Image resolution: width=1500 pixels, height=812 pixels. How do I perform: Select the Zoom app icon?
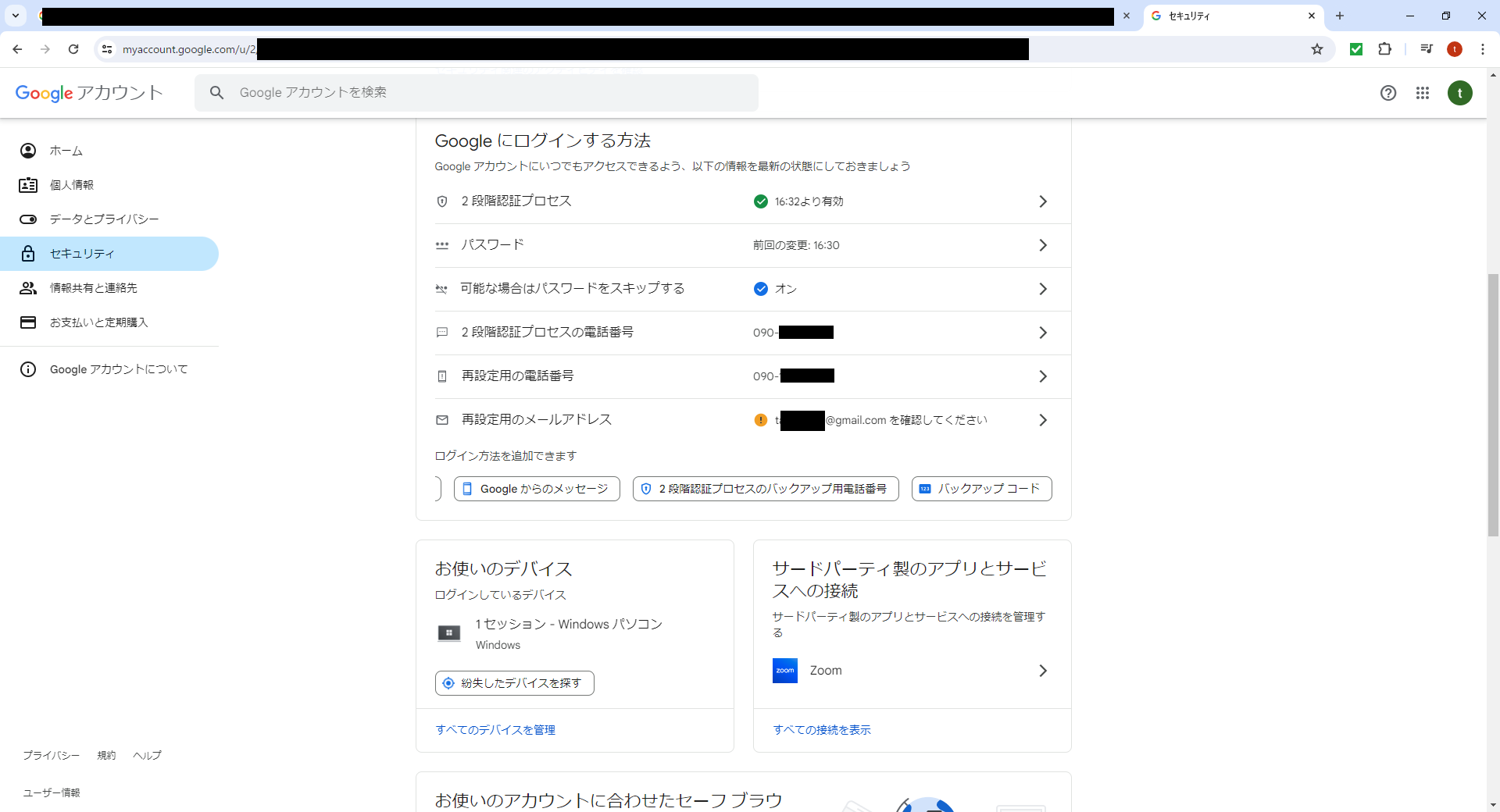(784, 670)
